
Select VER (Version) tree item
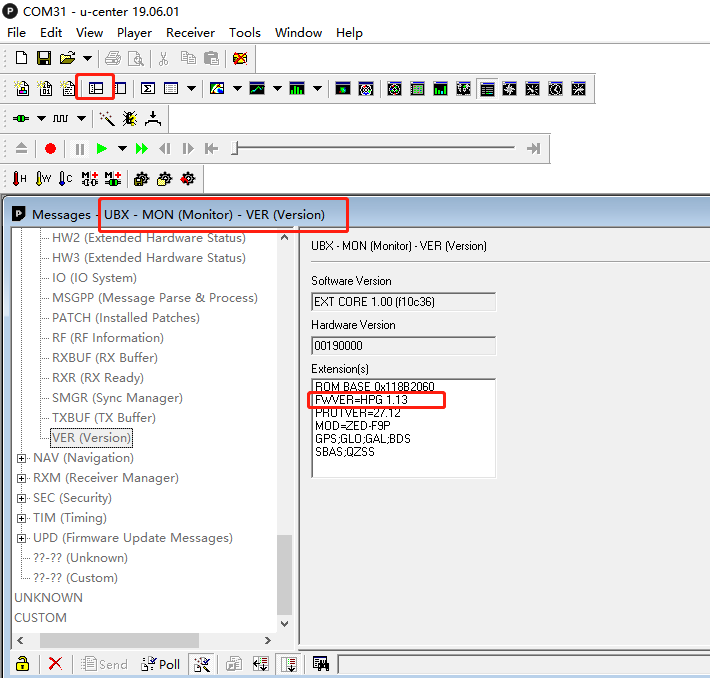point(91,438)
